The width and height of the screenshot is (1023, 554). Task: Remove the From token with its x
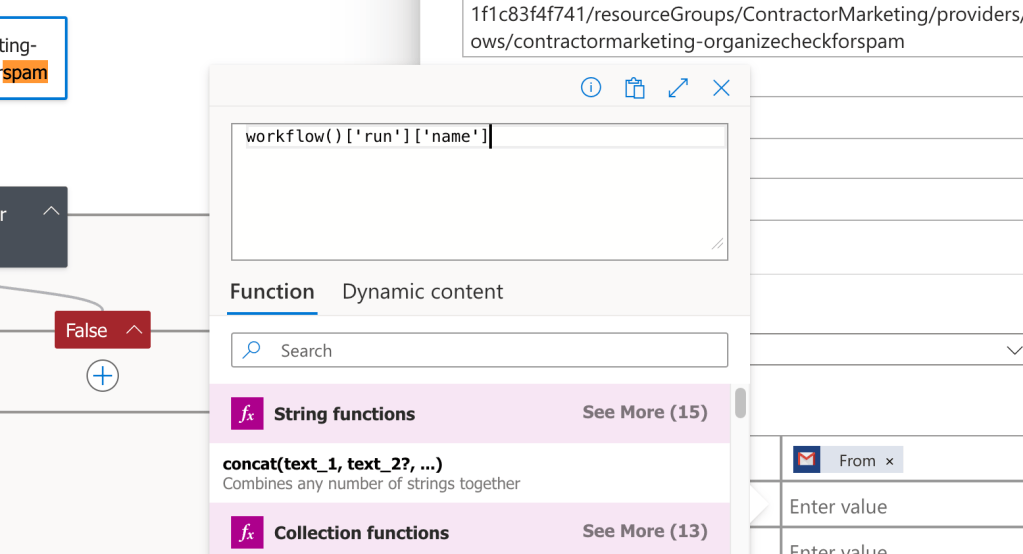889,461
